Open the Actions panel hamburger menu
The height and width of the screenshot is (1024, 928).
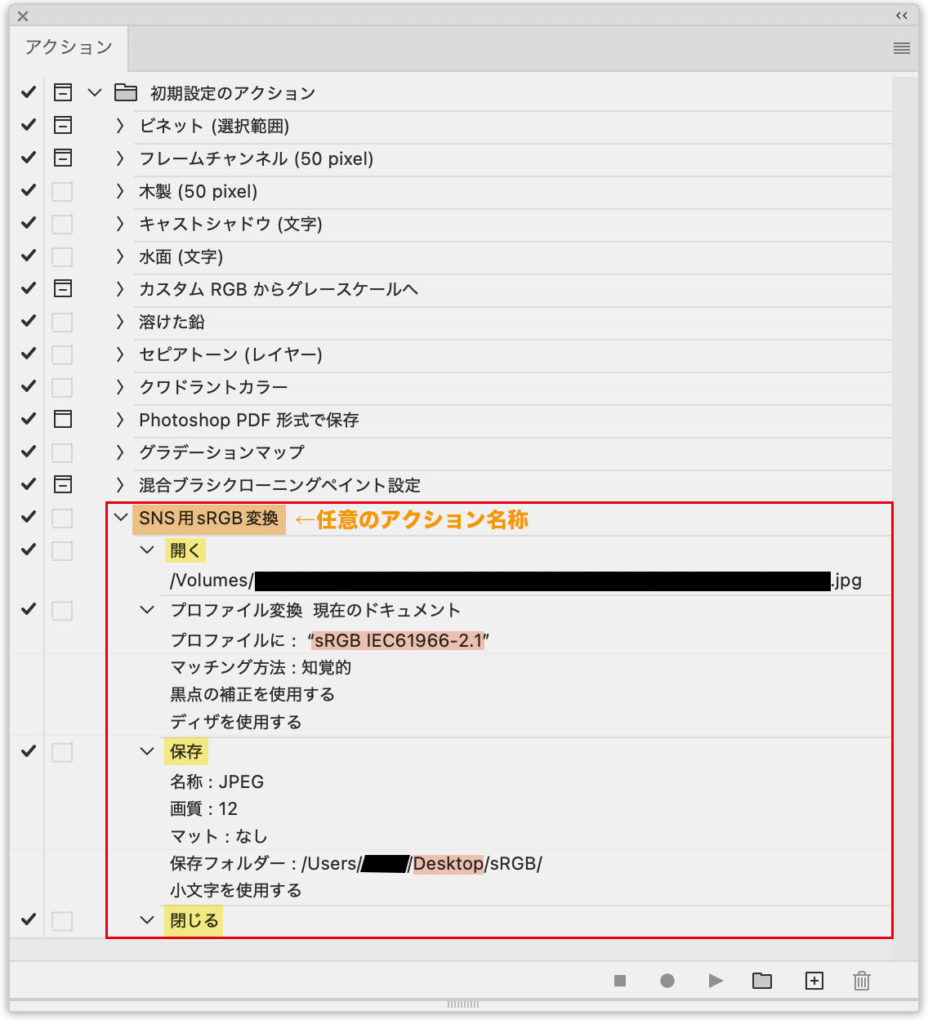[901, 48]
